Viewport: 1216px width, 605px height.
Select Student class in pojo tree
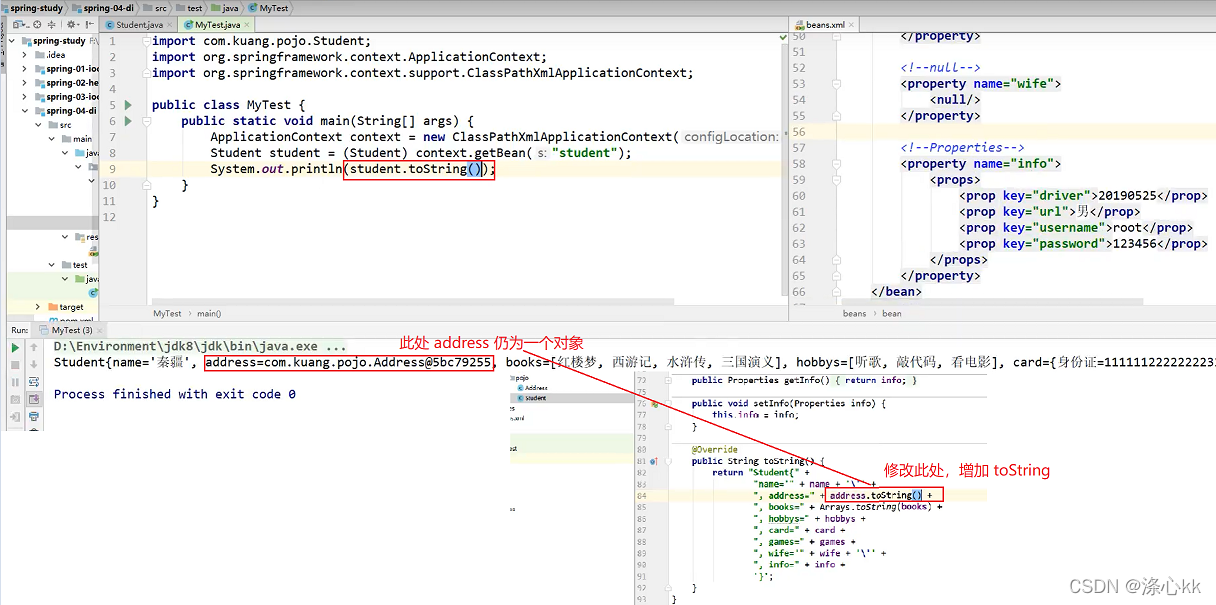(531, 398)
